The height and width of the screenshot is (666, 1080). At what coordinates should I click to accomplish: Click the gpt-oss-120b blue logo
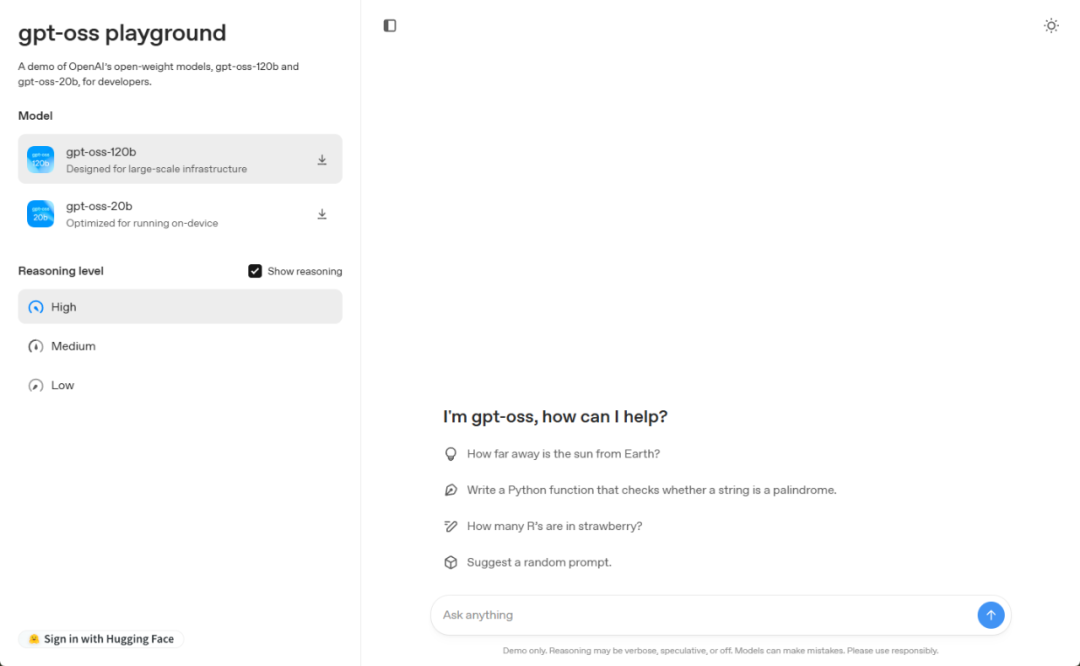point(41,159)
